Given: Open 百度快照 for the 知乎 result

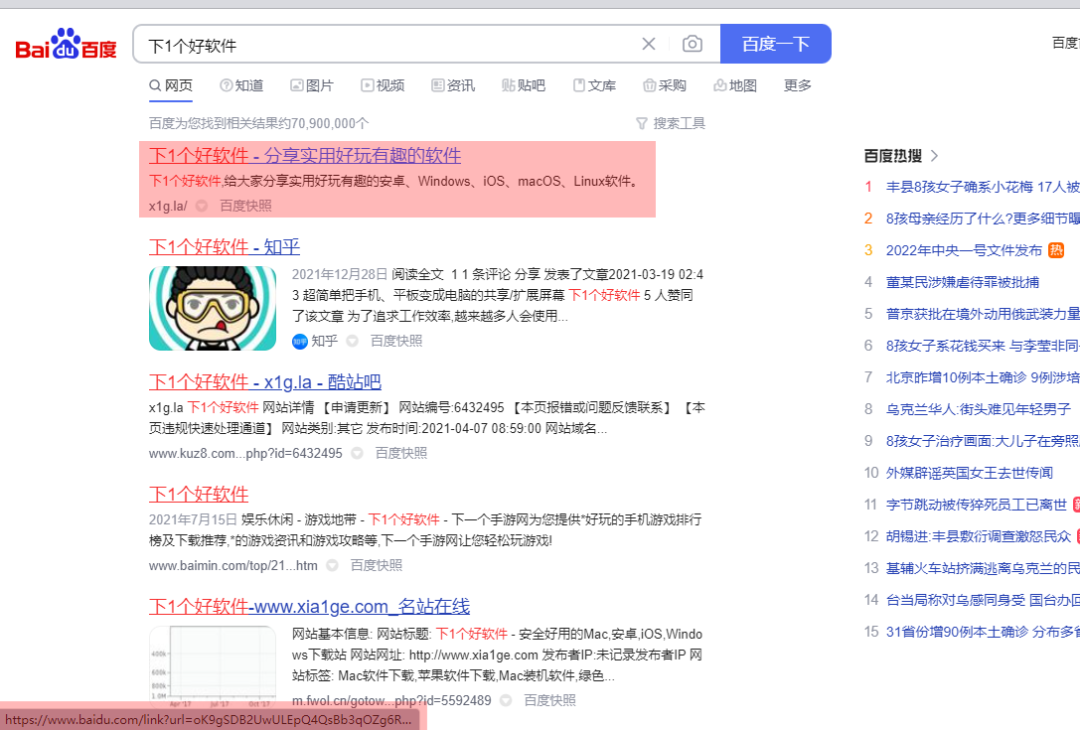Looking at the screenshot, I should tap(396, 341).
